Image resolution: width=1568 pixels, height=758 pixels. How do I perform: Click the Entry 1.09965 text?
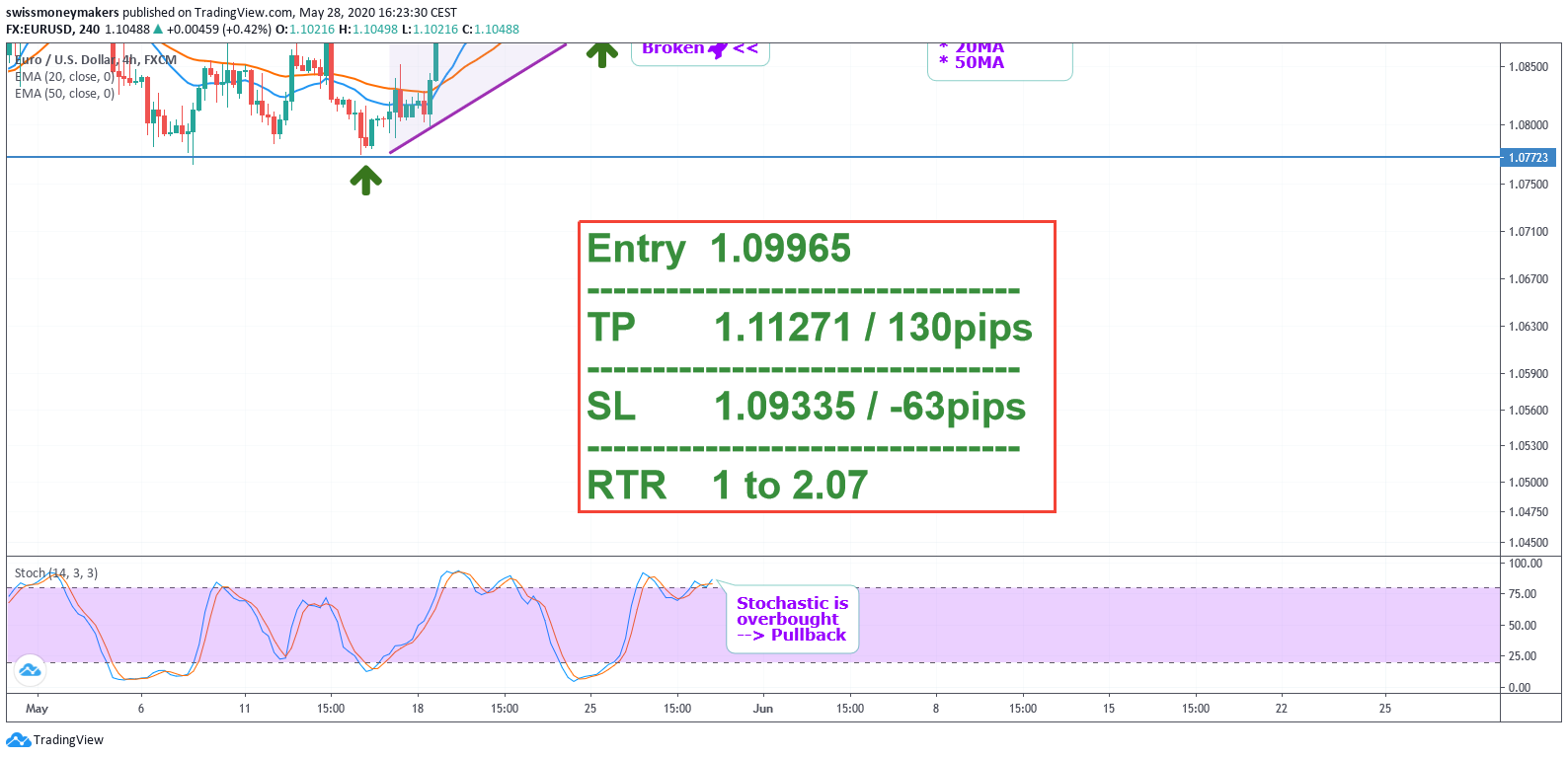pos(719,249)
